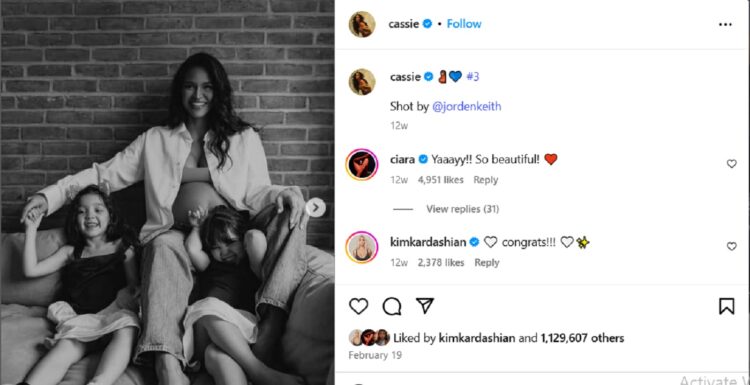This screenshot has height=385, width=750.
Task: Open kimkardashian's profile avatar
Action: pos(362,247)
